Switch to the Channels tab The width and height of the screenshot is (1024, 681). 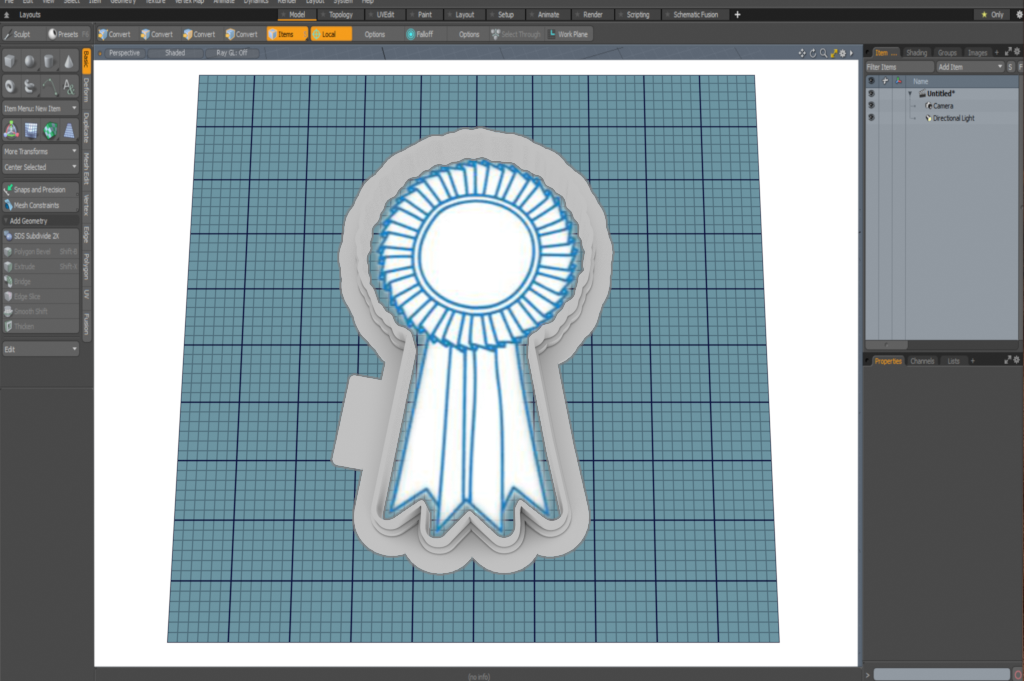[922, 360]
